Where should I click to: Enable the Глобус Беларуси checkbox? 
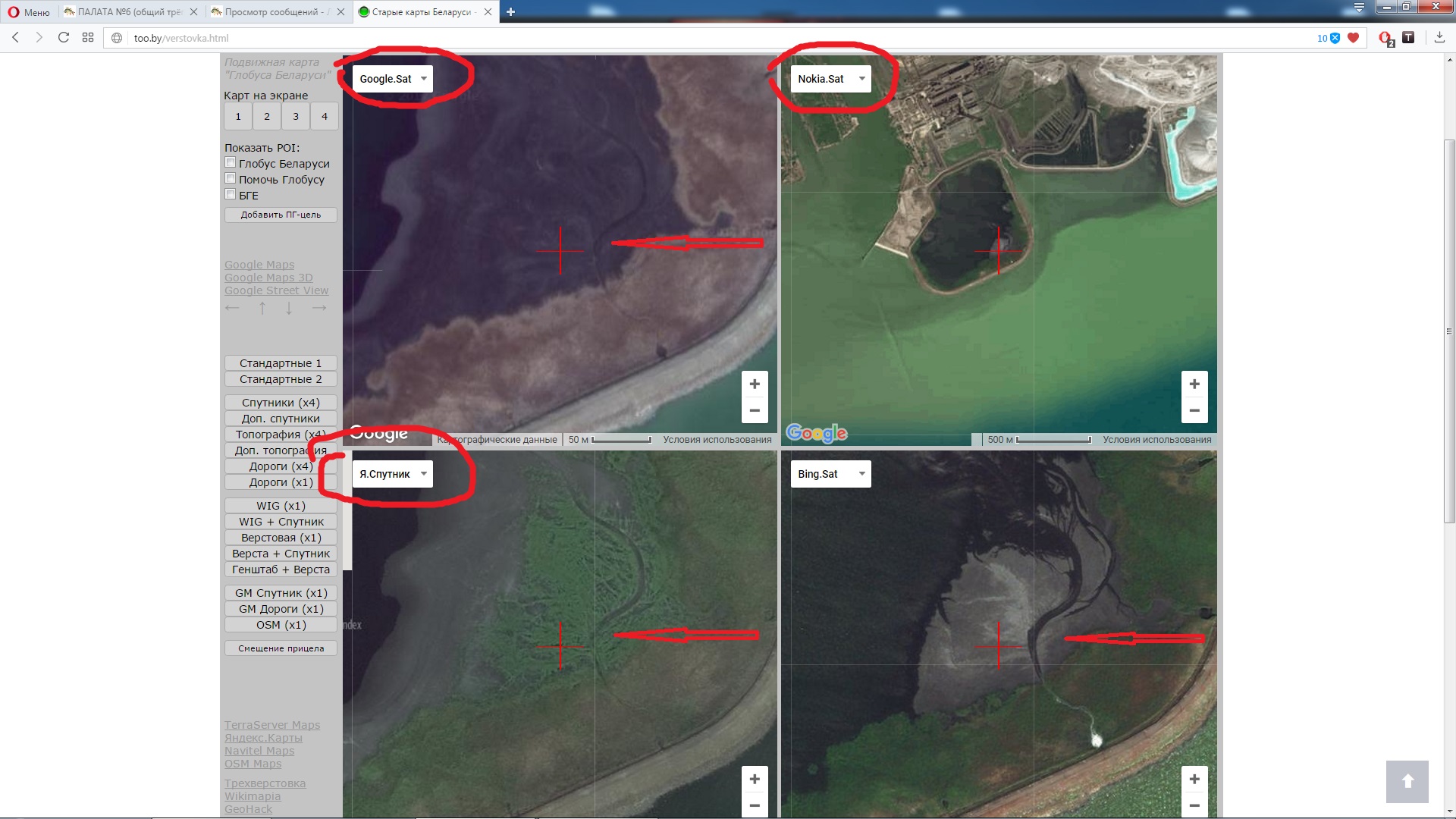pos(231,163)
